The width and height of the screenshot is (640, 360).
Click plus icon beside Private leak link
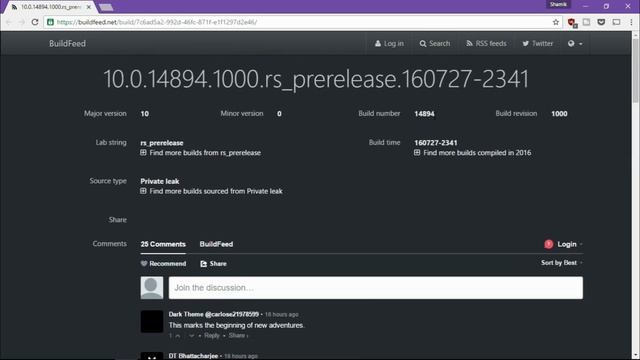click(x=143, y=191)
